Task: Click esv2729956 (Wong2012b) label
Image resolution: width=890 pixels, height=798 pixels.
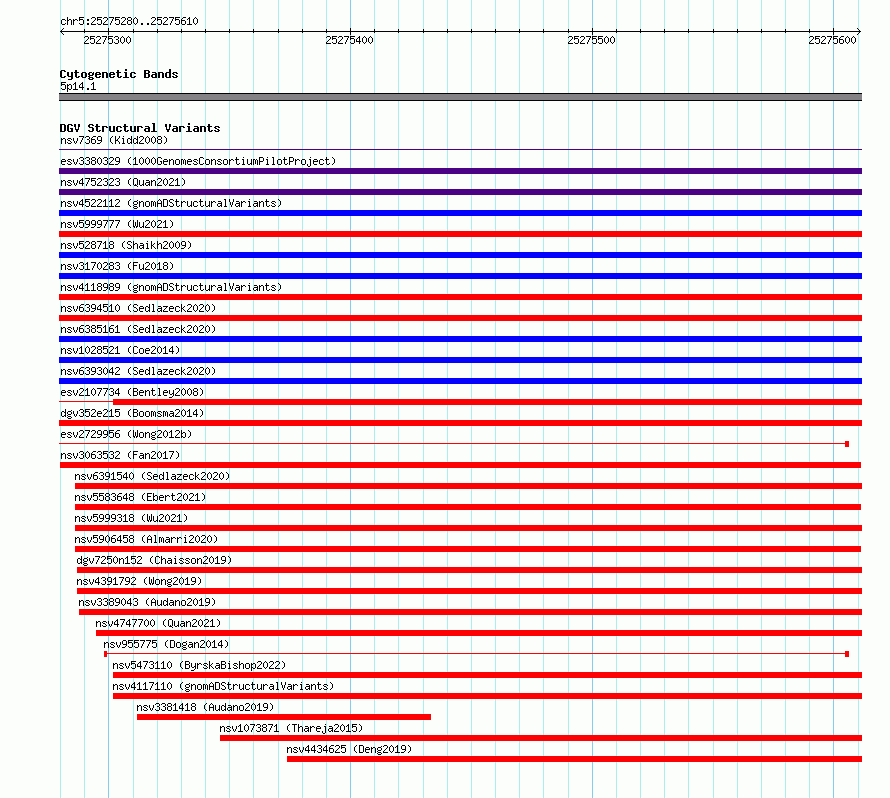Action: [x=126, y=434]
